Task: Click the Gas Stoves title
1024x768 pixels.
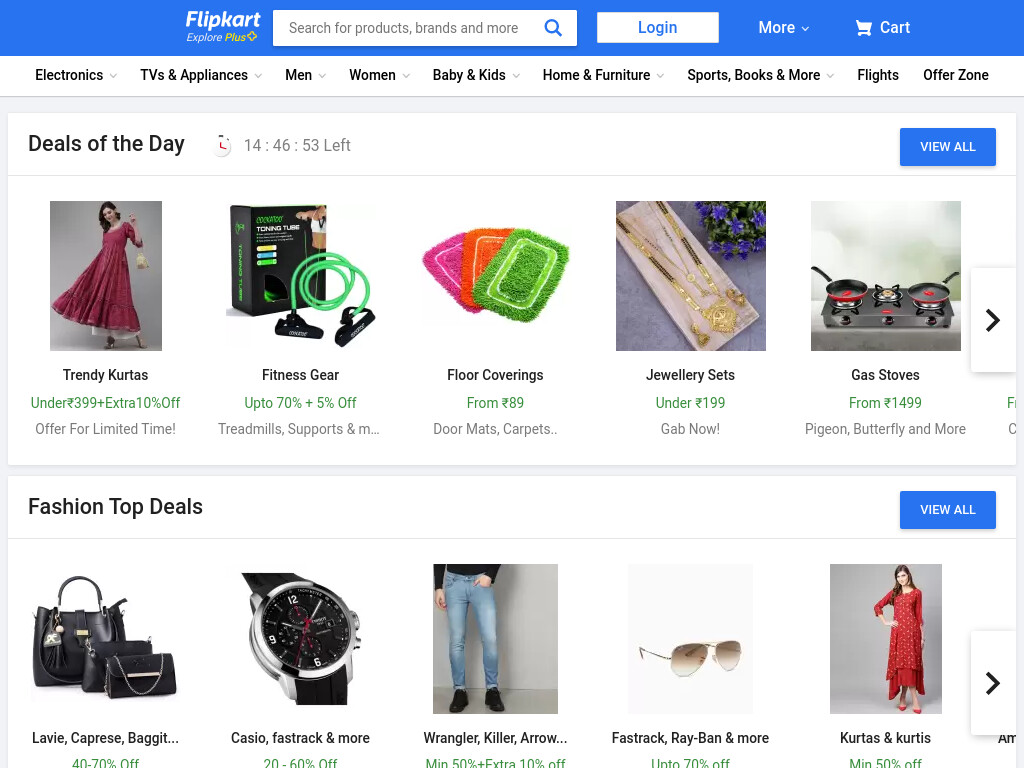Action: click(886, 375)
